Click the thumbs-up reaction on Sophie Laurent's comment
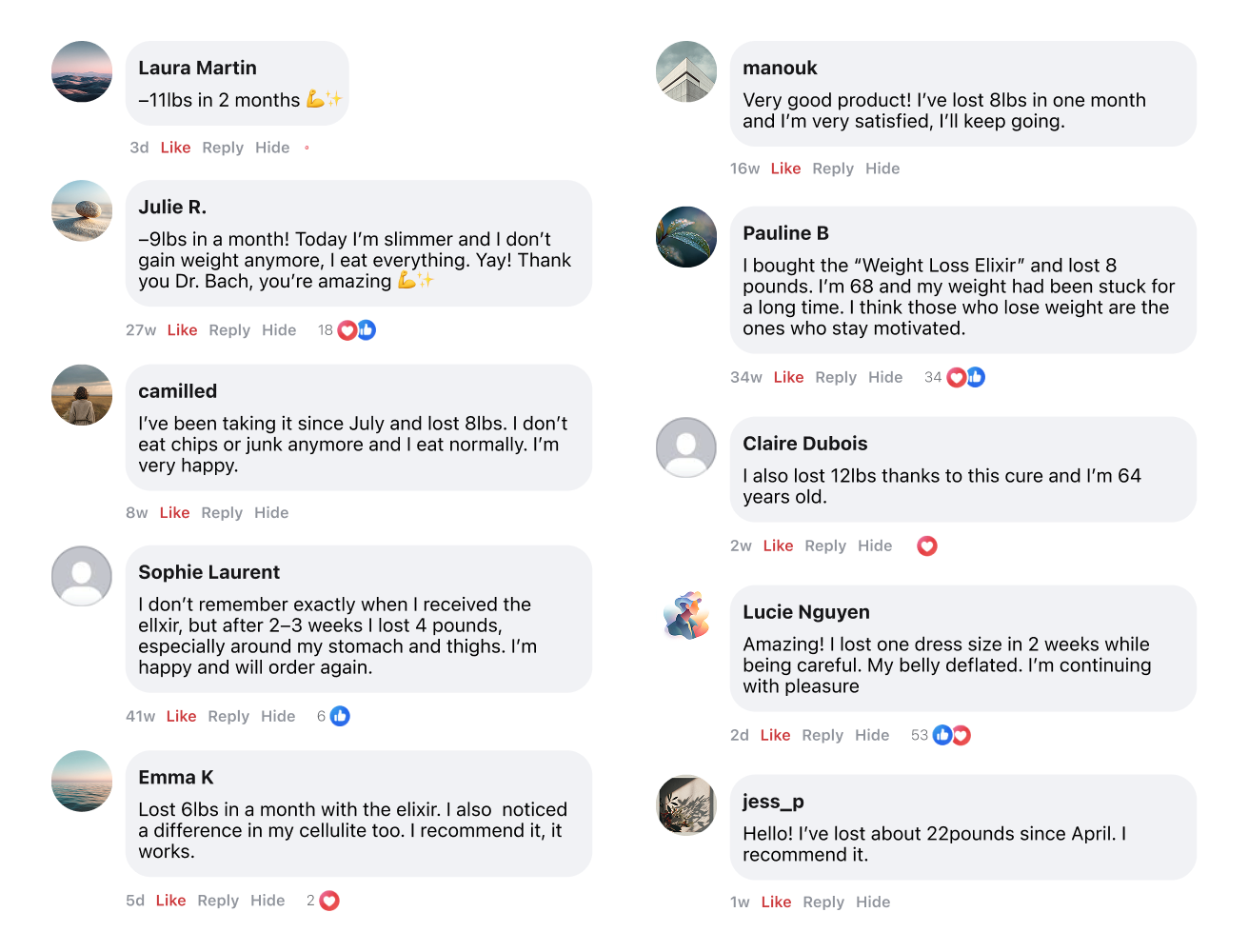The image size is (1249, 952). click(x=340, y=716)
